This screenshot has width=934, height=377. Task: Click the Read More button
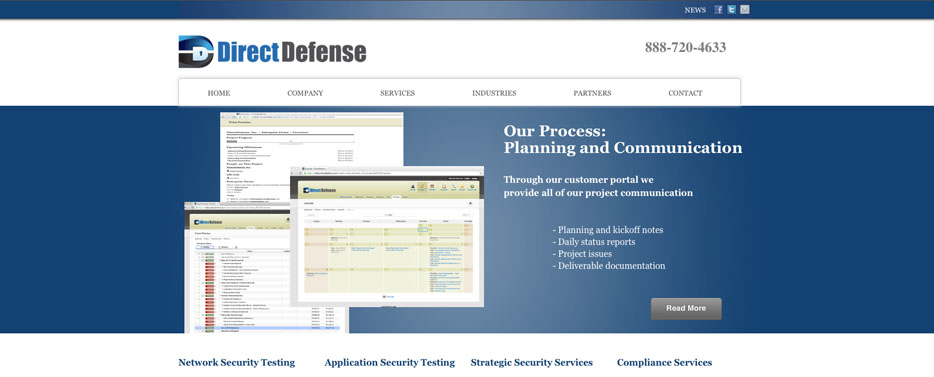click(686, 309)
